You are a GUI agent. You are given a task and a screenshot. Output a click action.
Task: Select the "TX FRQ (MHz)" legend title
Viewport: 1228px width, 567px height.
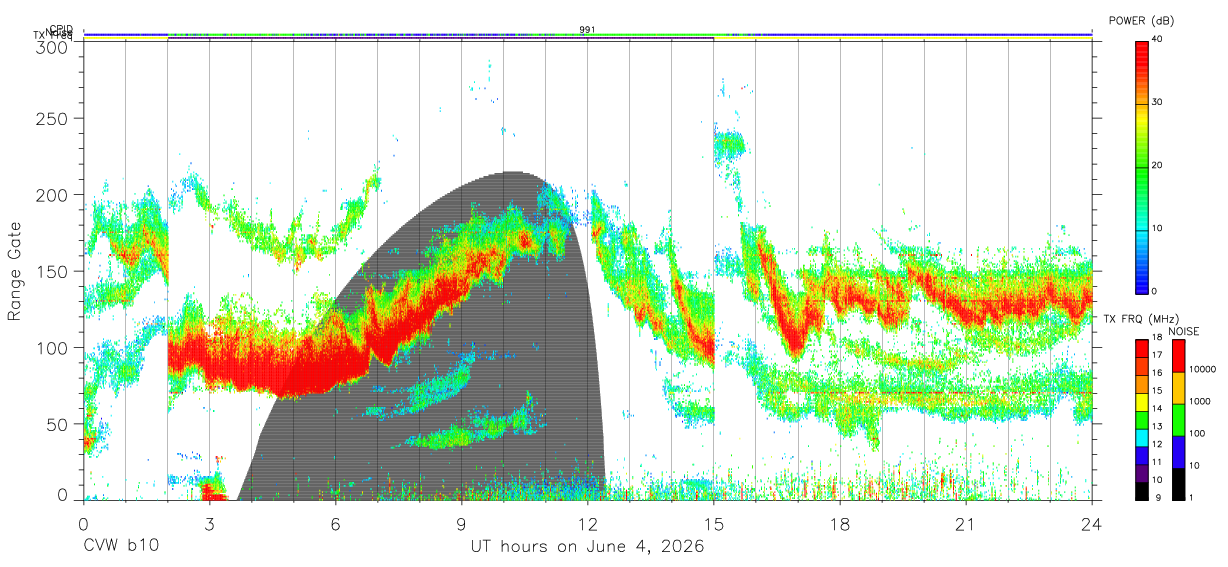tap(1140, 319)
